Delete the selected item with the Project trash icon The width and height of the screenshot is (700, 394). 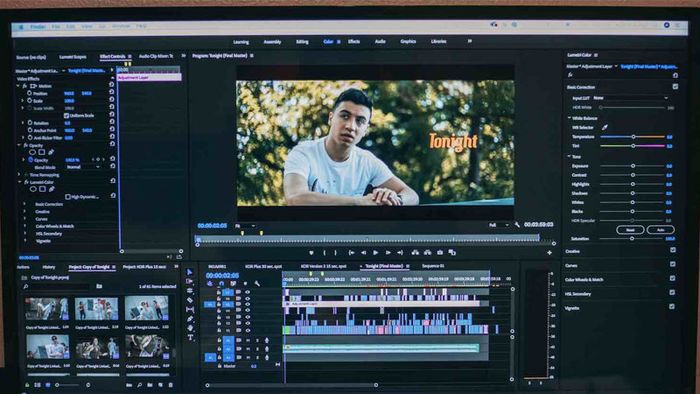click(x=171, y=385)
